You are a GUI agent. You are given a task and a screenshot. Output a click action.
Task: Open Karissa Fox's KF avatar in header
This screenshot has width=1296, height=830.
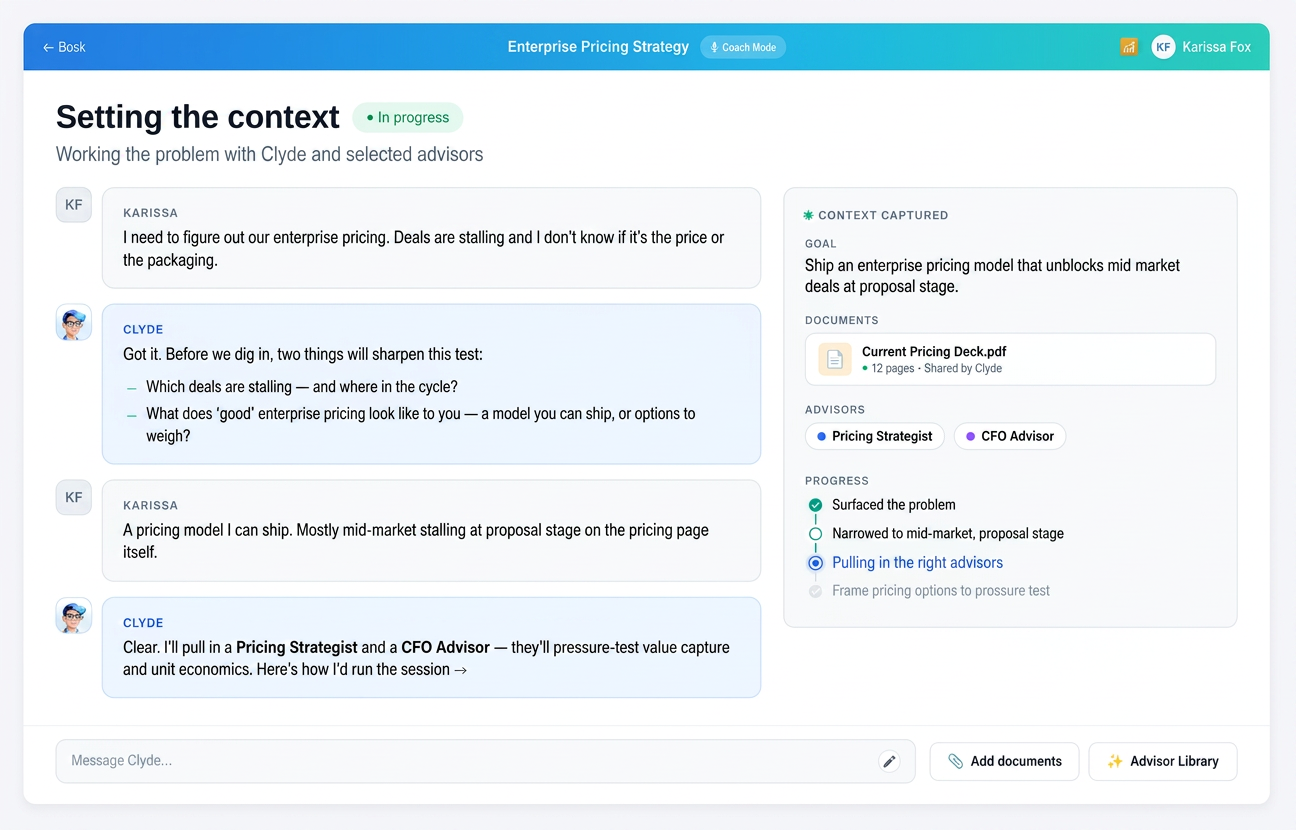(1163, 47)
